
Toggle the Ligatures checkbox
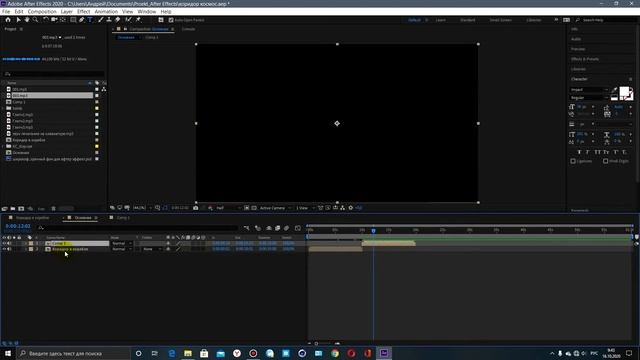573,161
